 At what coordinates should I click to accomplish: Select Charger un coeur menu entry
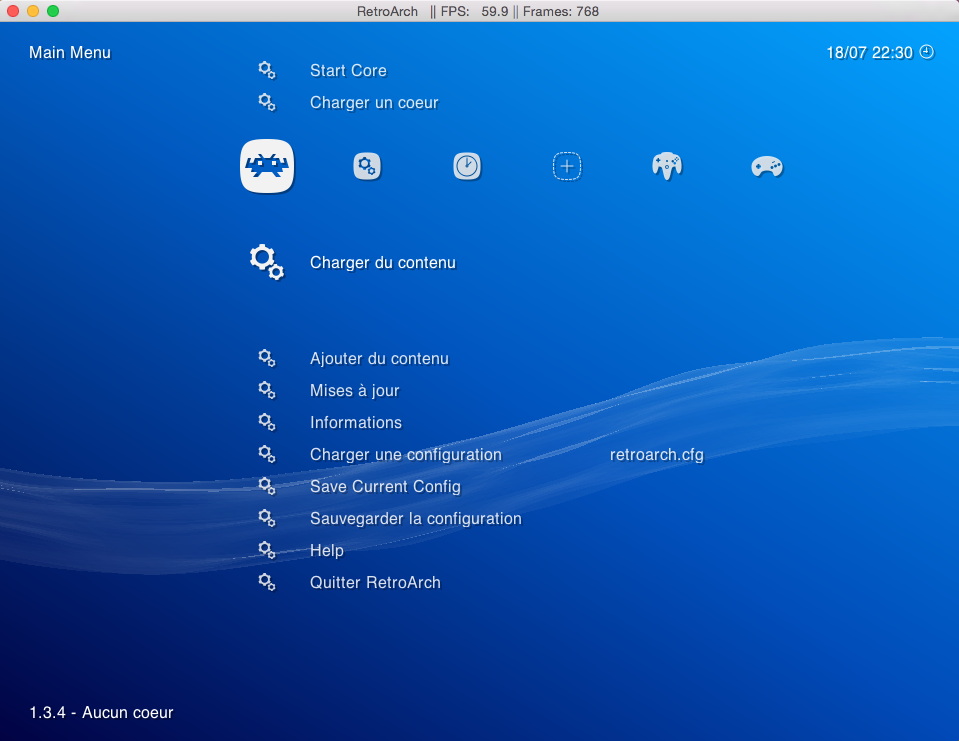tap(374, 103)
